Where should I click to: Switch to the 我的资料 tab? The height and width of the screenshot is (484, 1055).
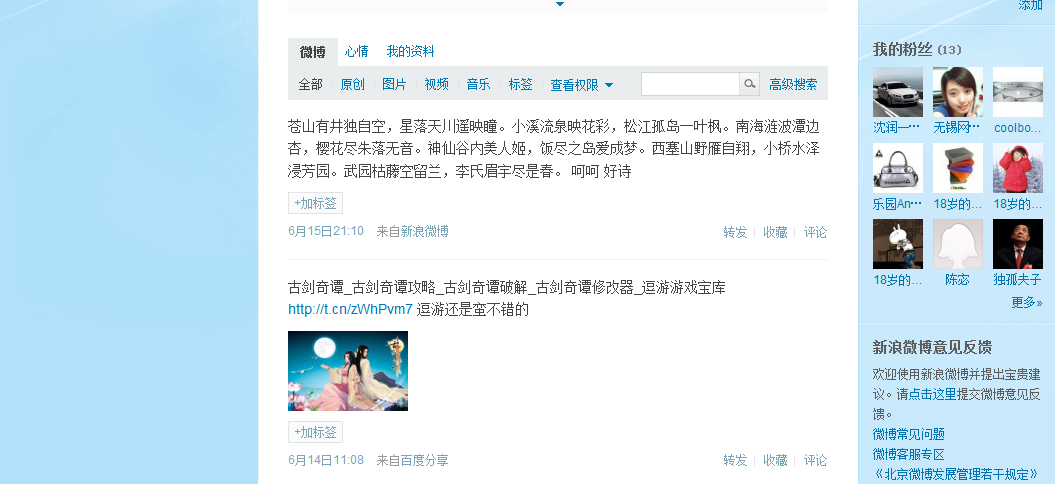[x=410, y=51]
